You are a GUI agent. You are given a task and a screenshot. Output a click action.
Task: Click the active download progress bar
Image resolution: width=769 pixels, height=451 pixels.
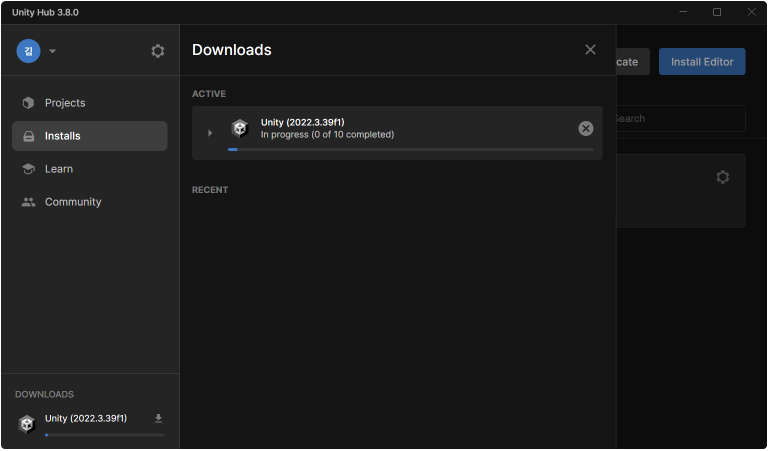tap(410, 149)
